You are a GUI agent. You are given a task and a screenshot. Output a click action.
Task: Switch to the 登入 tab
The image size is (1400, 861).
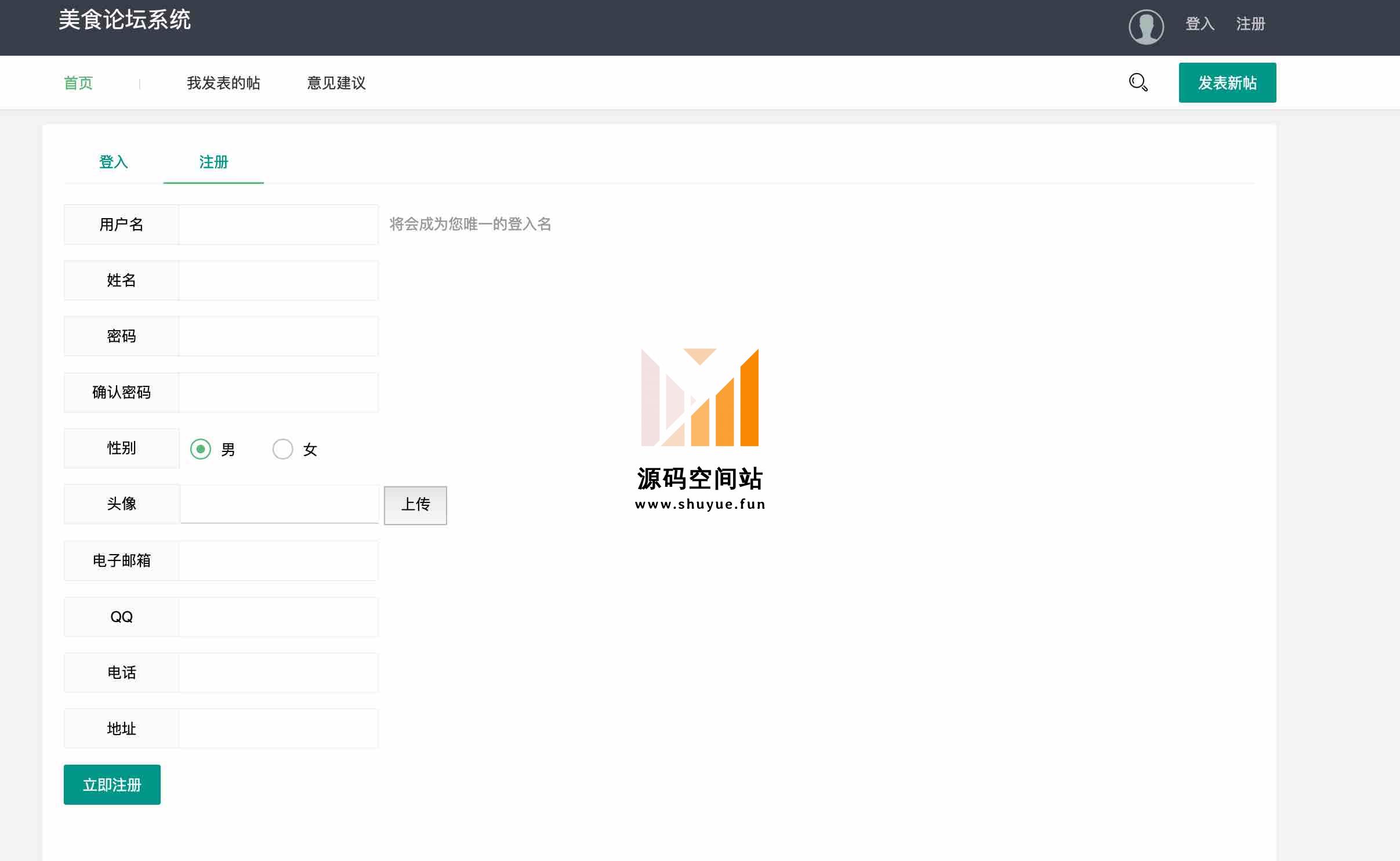tap(114, 162)
